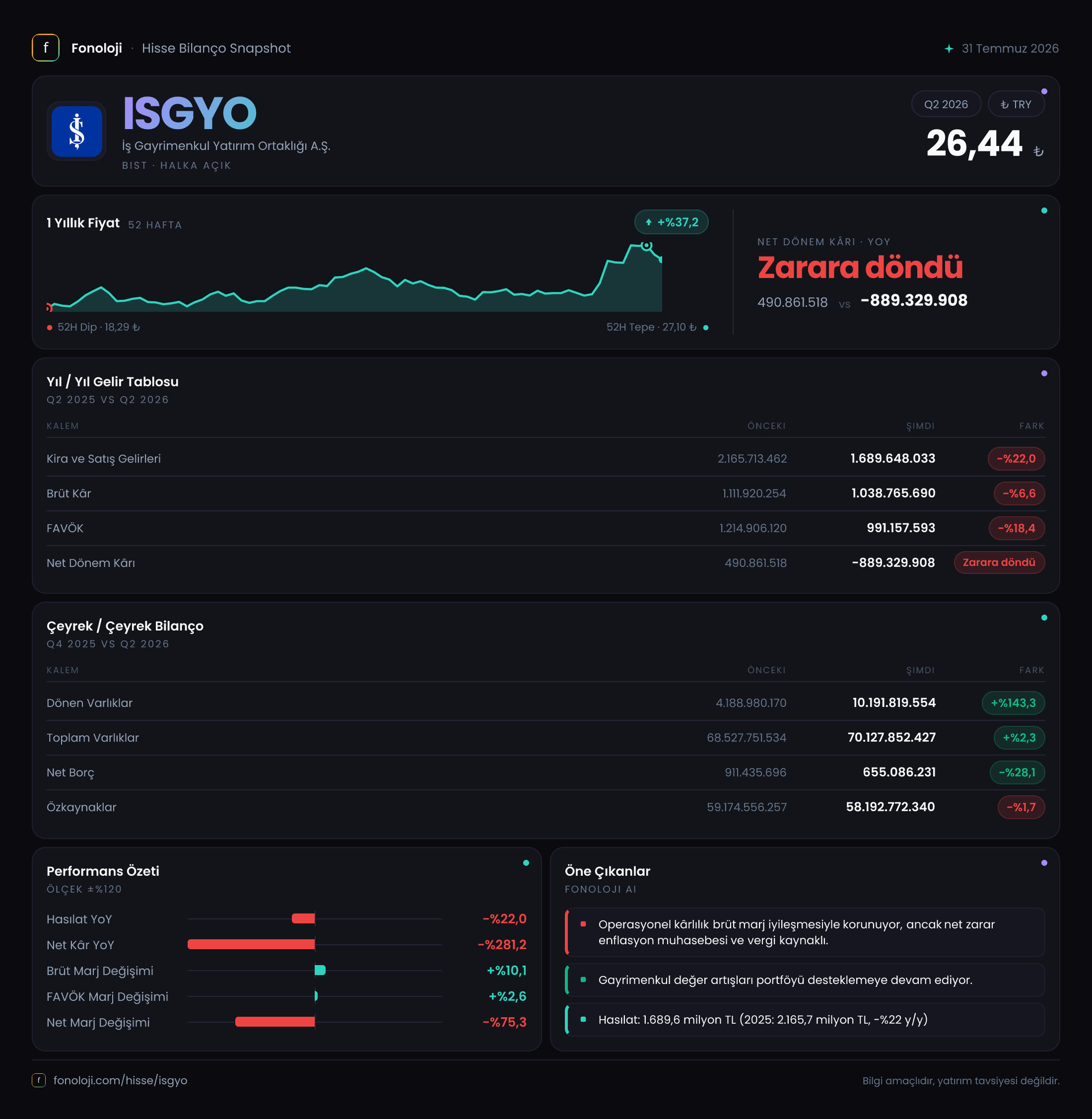Click the Fonoloji "f" logo icon in header
The image size is (1092, 1119).
pos(45,48)
